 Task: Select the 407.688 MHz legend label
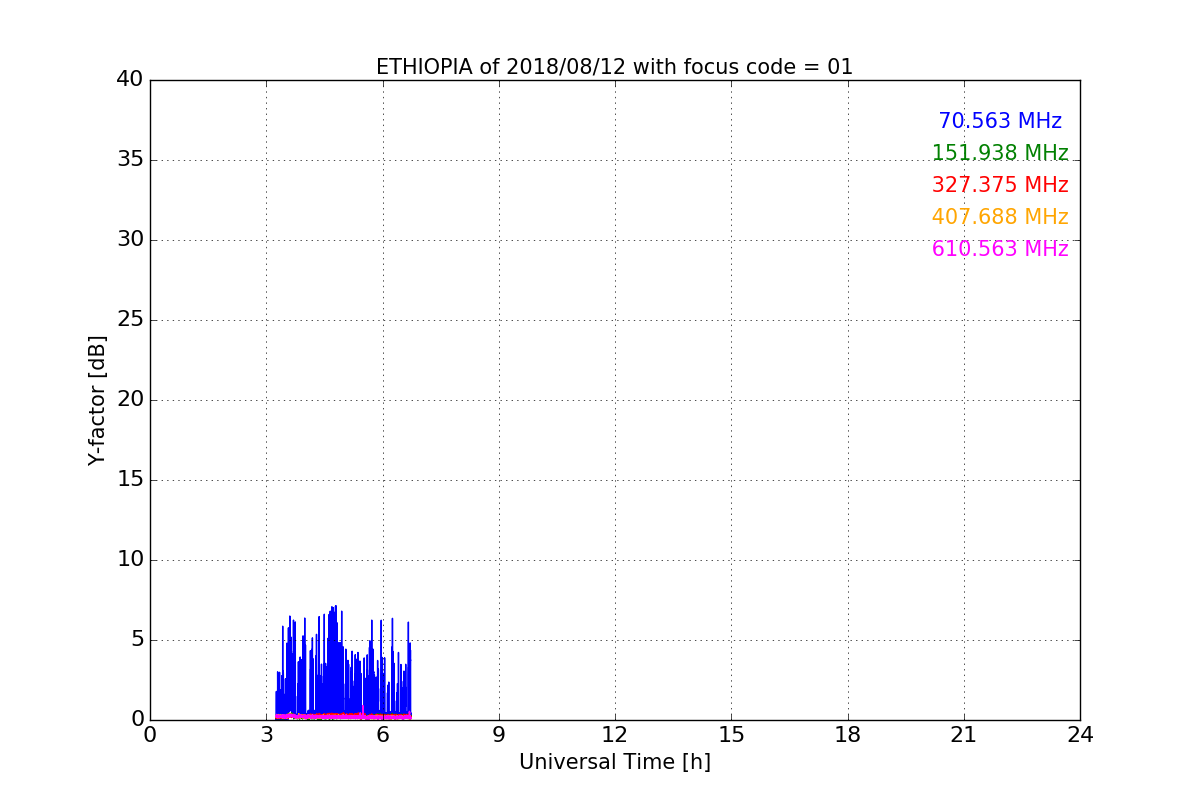[x=1000, y=217]
